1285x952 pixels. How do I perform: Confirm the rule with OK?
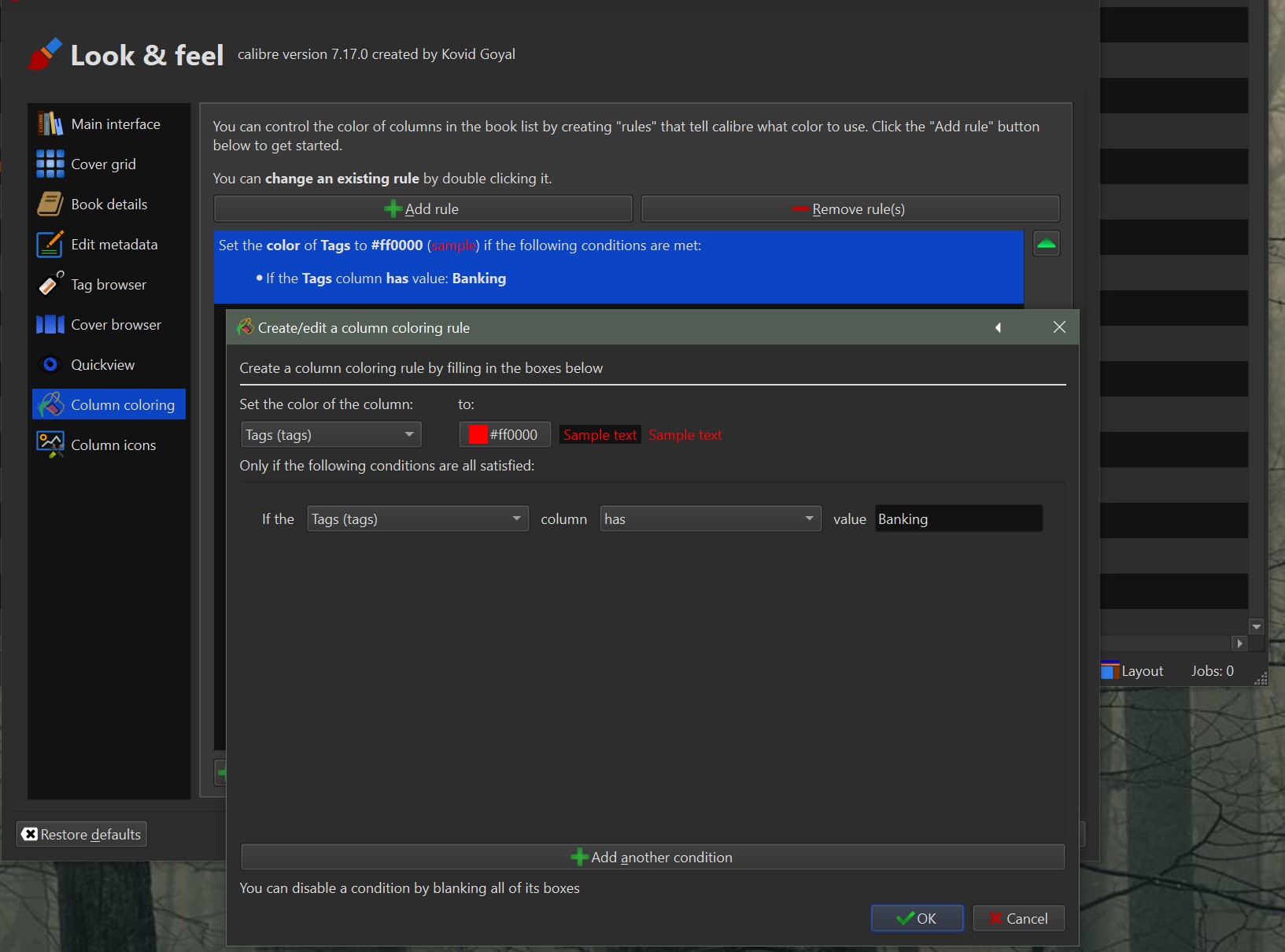[x=917, y=919]
